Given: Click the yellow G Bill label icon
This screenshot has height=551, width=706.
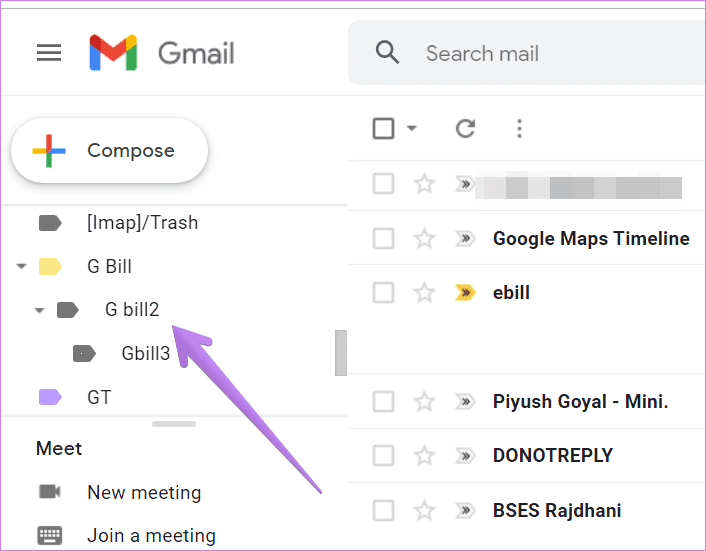Looking at the screenshot, I should (x=50, y=266).
